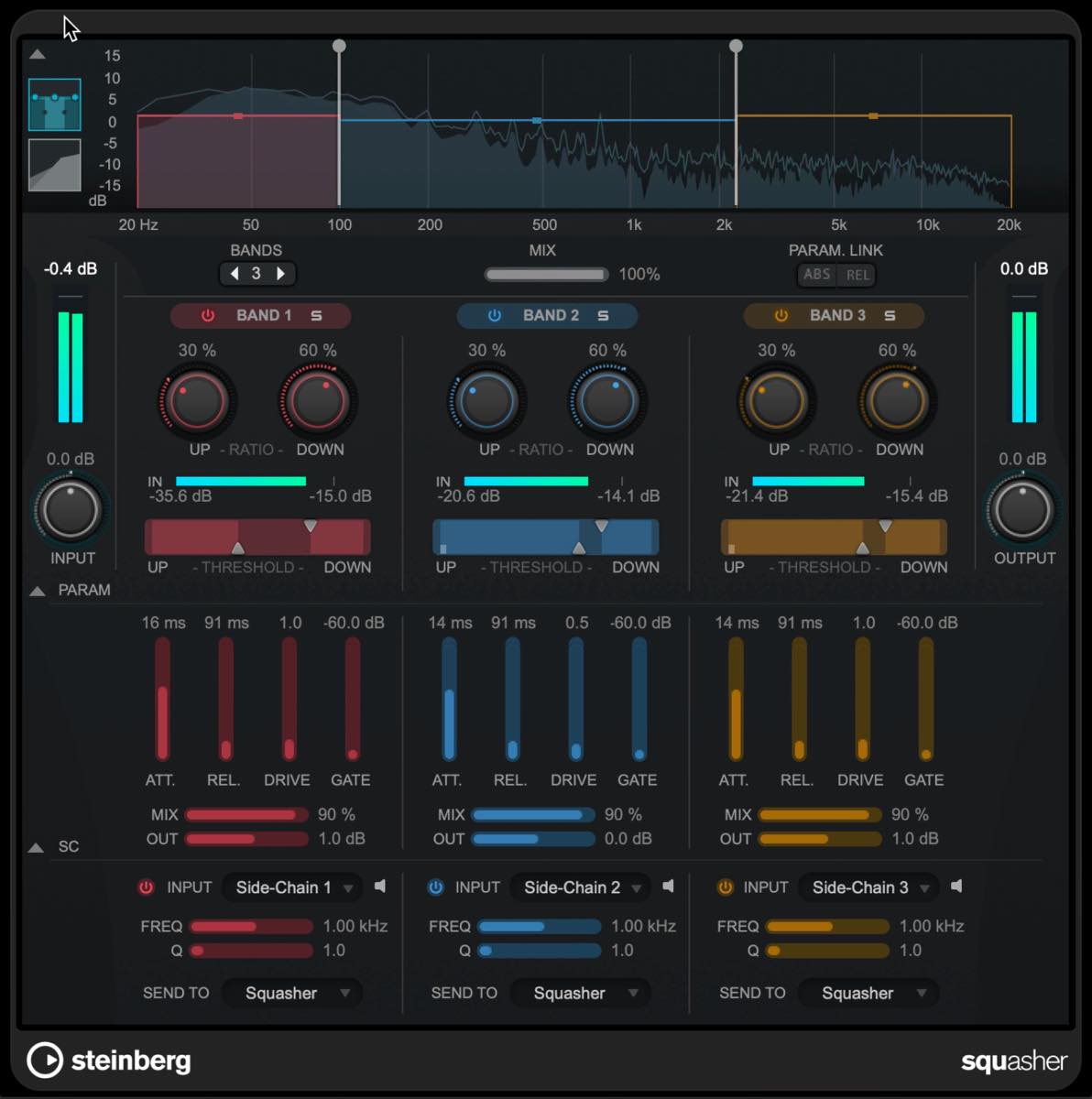
Task: Click the Side-Chain 1 listen speaker icon
Action: tap(380, 887)
